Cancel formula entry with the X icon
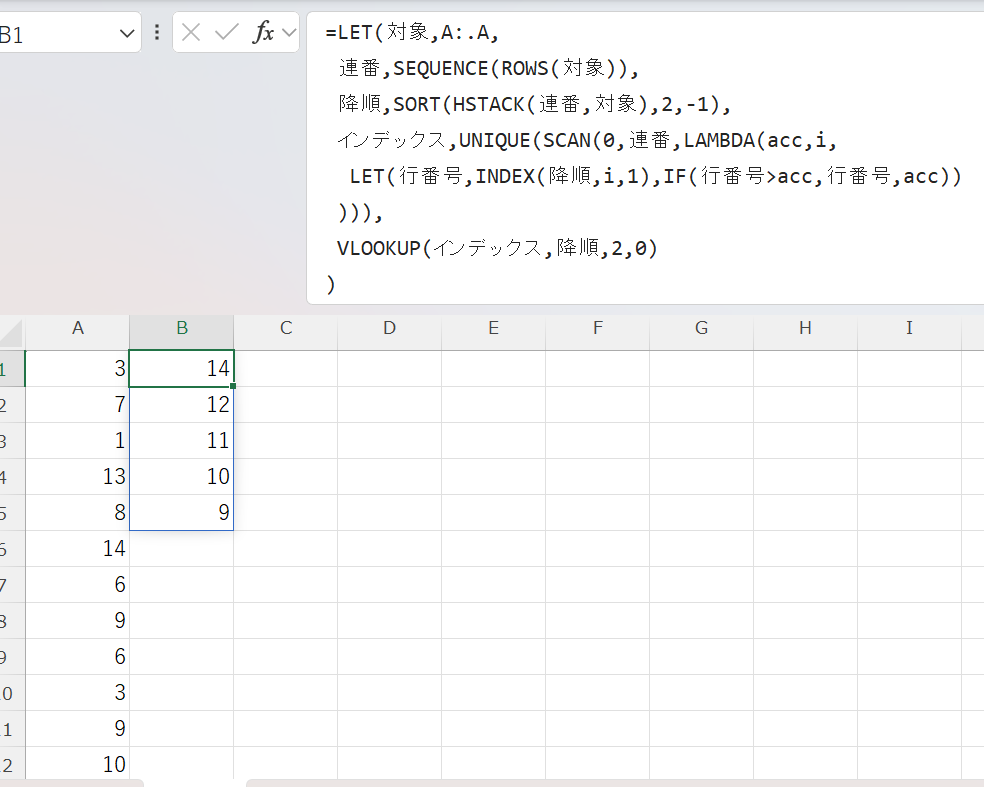This screenshot has height=787, width=984. tap(191, 32)
